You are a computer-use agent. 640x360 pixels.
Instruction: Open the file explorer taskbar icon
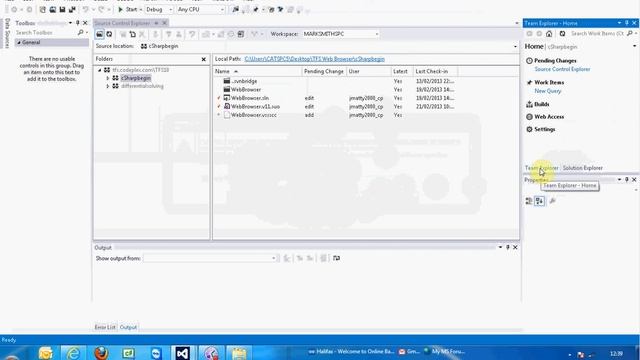pyautogui.click(x=239, y=353)
